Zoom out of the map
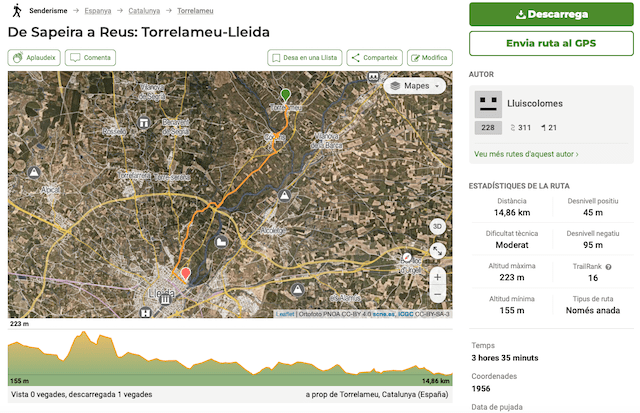The height and width of the screenshot is (413, 640). (x=437, y=295)
